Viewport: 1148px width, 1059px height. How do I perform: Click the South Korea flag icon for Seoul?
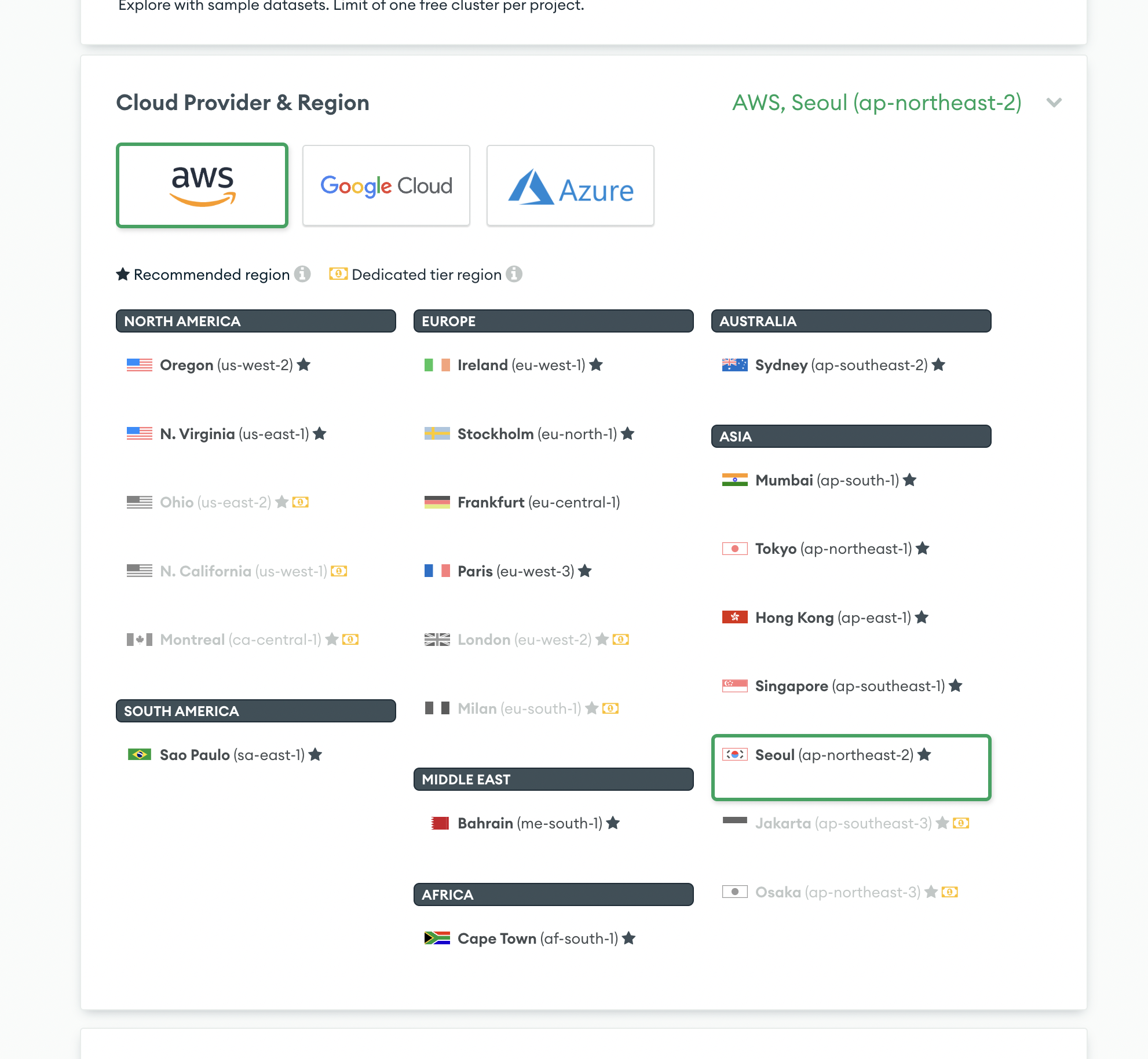[x=734, y=754]
